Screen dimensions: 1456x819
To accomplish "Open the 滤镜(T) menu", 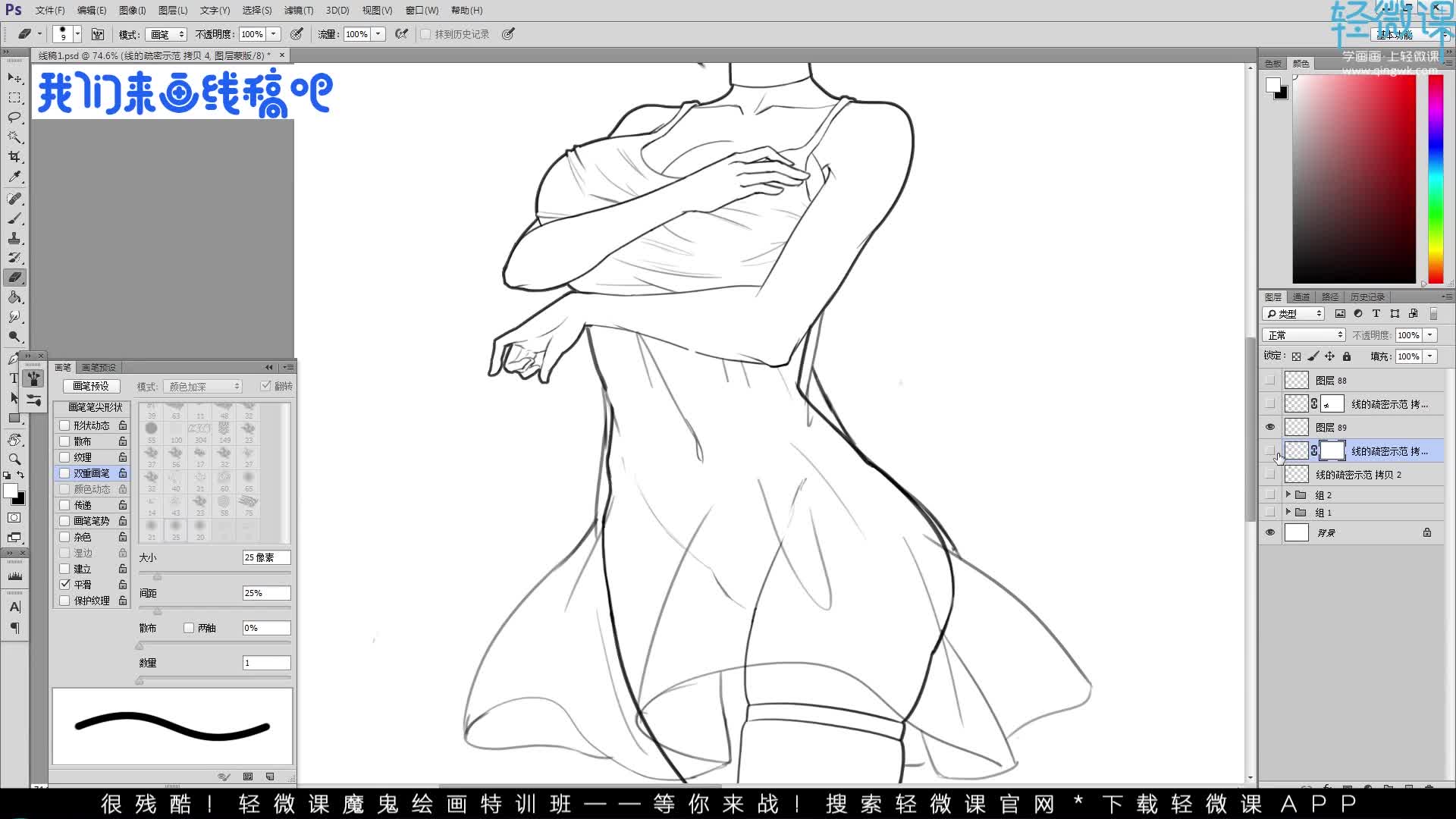I will click(298, 11).
